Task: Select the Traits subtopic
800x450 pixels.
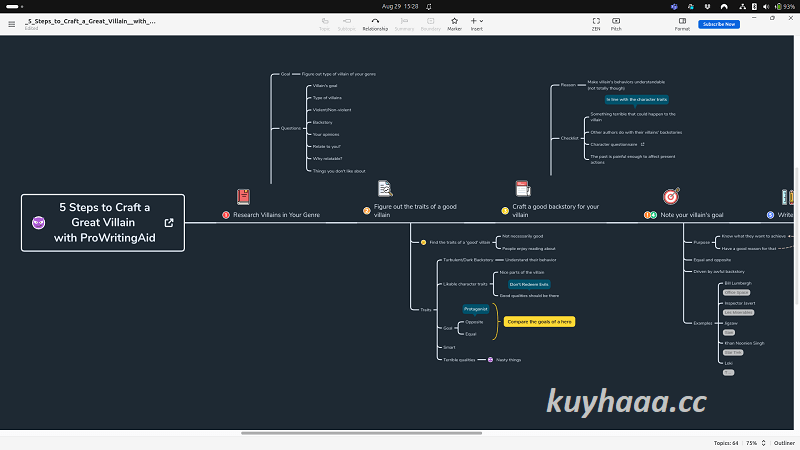Action: coord(426,310)
